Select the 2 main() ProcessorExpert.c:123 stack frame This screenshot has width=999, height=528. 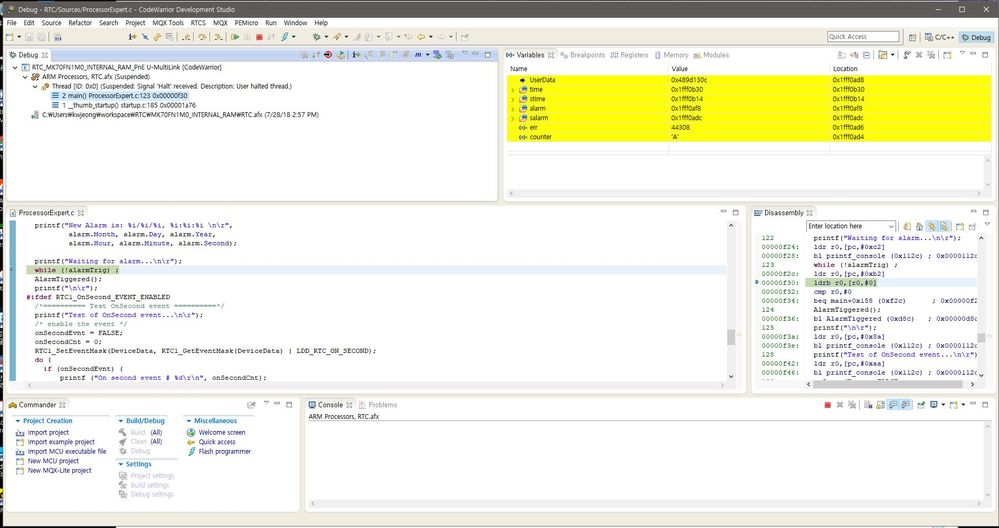(120, 96)
